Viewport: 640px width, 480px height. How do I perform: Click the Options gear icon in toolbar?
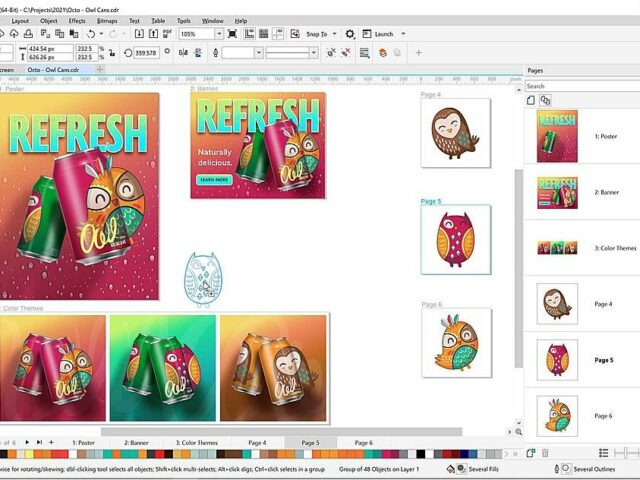point(350,34)
